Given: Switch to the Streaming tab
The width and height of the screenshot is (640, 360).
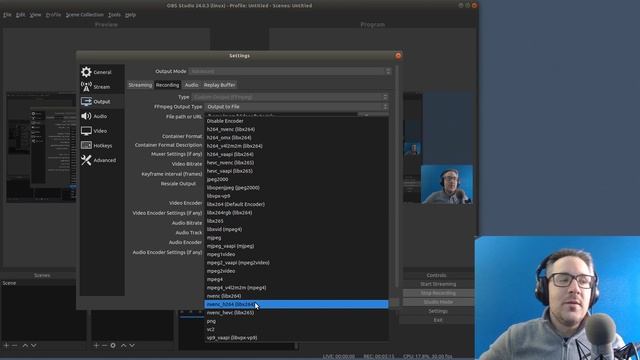Looking at the screenshot, I should click(140, 85).
